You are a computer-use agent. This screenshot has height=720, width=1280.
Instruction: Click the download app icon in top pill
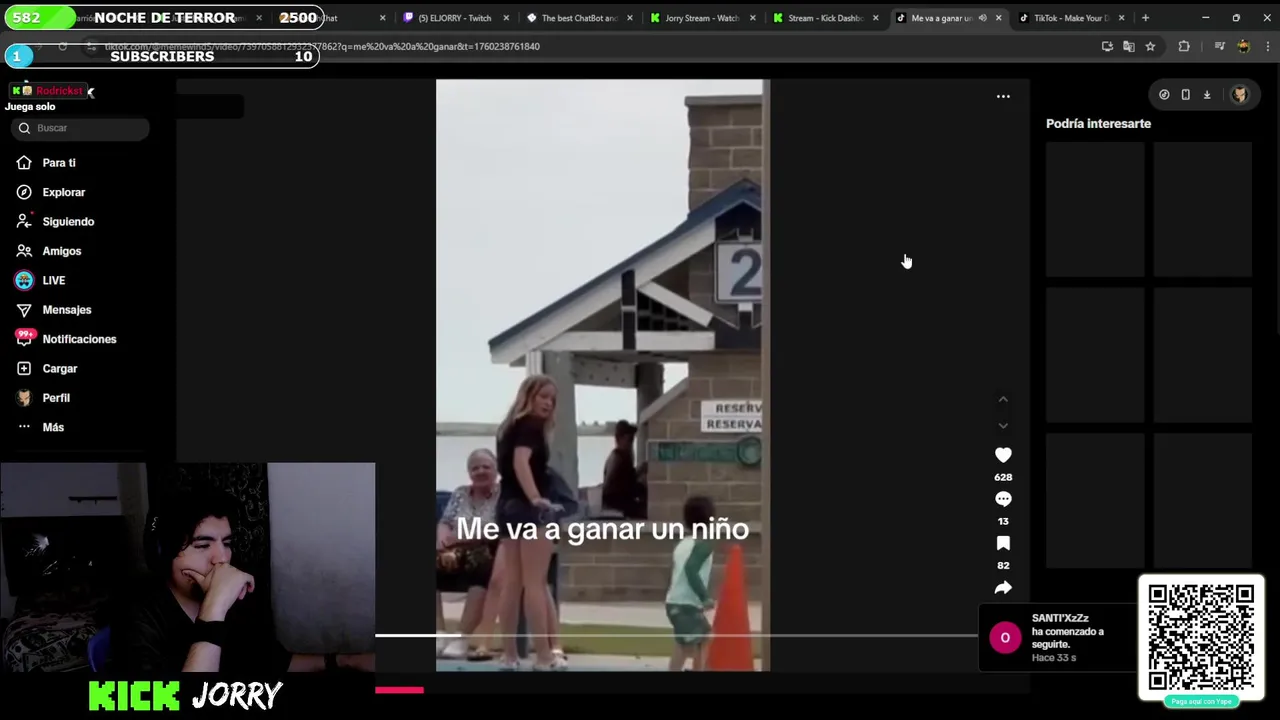click(x=1207, y=95)
